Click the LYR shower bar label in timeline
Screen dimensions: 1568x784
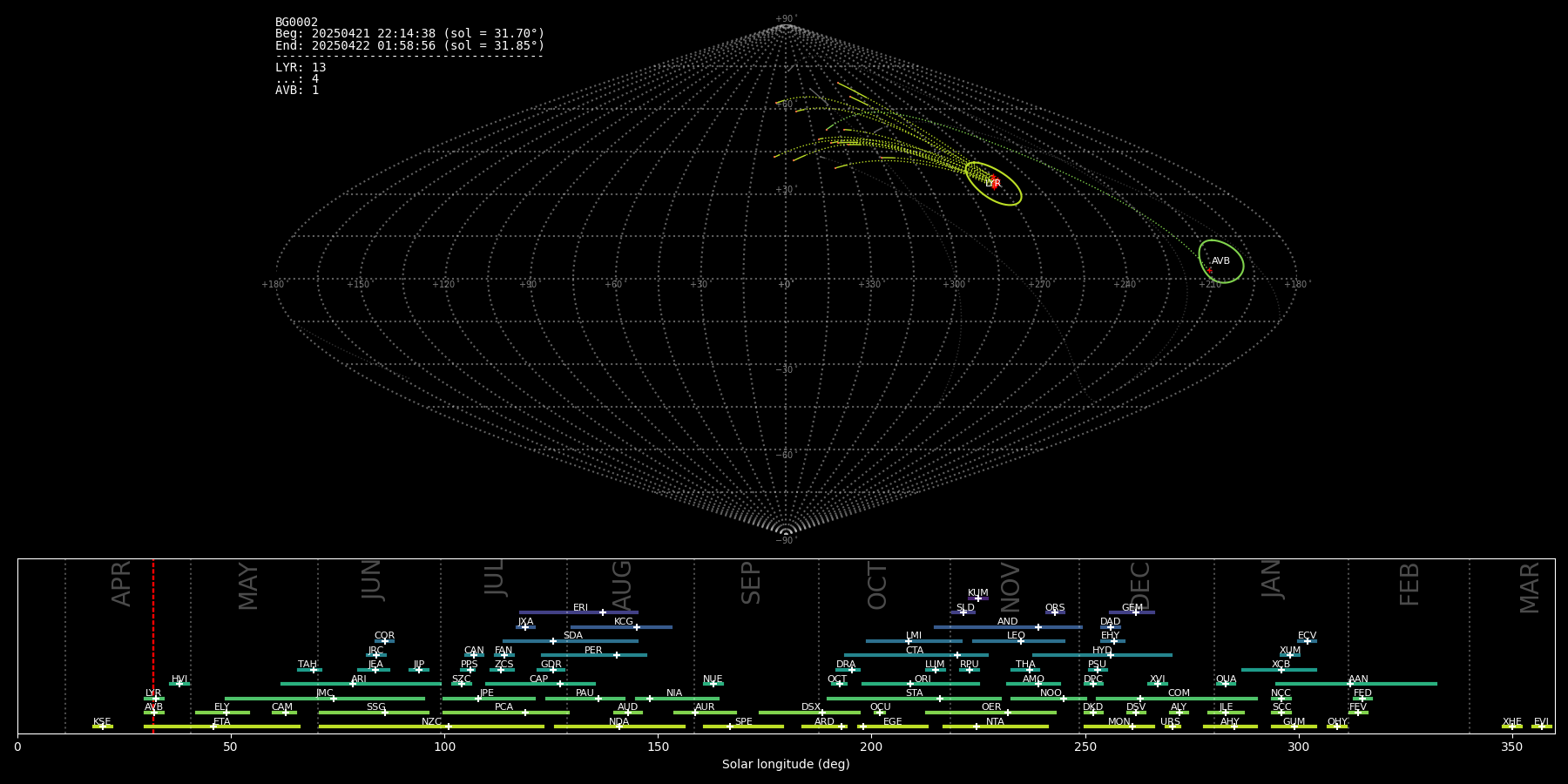click(x=153, y=693)
